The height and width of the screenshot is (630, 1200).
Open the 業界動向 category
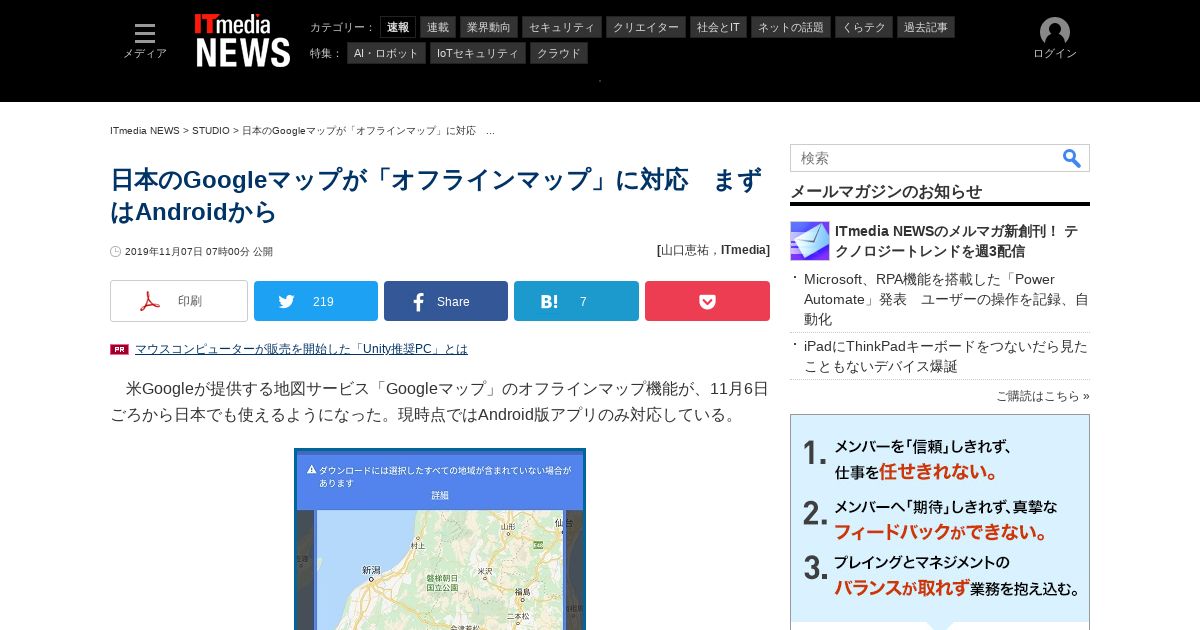tap(489, 27)
